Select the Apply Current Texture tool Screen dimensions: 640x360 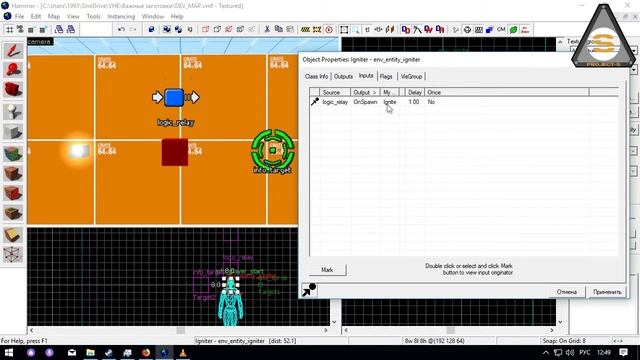click(13, 173)
